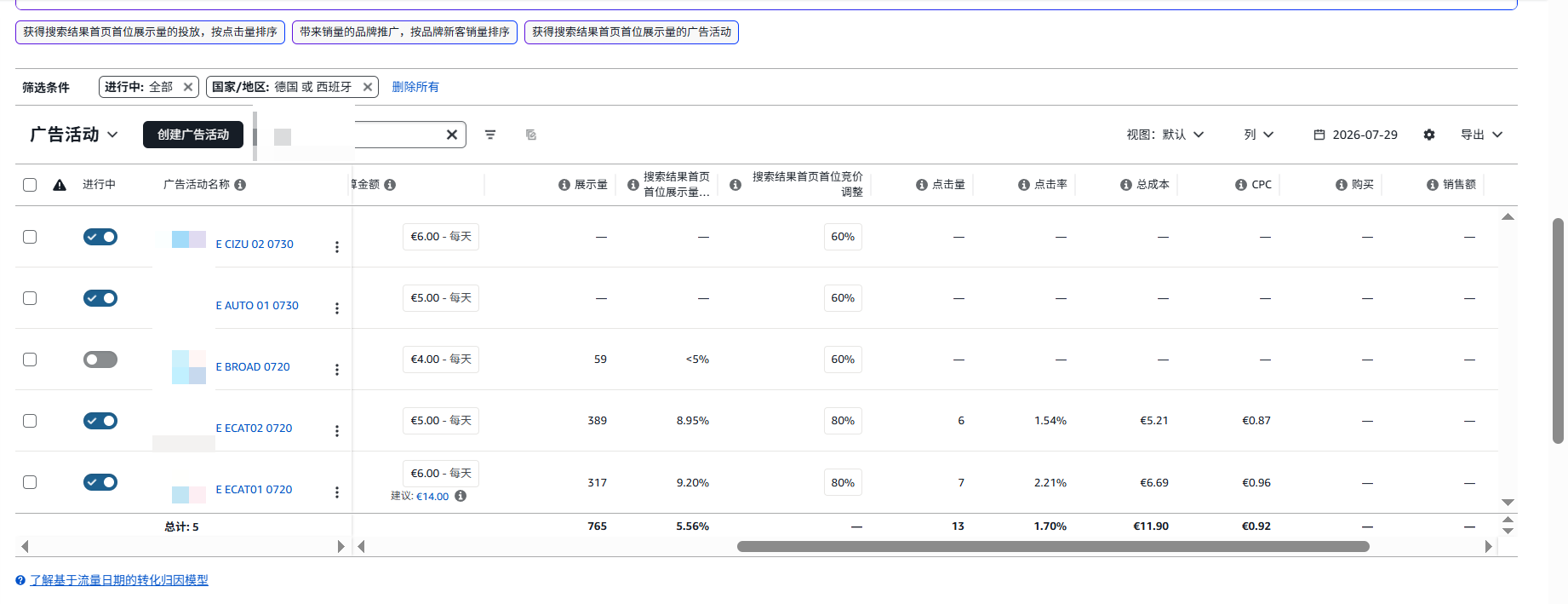Open the filter icon beside search box
Screen dimensions: 1568x604
[x=490, y=135]
